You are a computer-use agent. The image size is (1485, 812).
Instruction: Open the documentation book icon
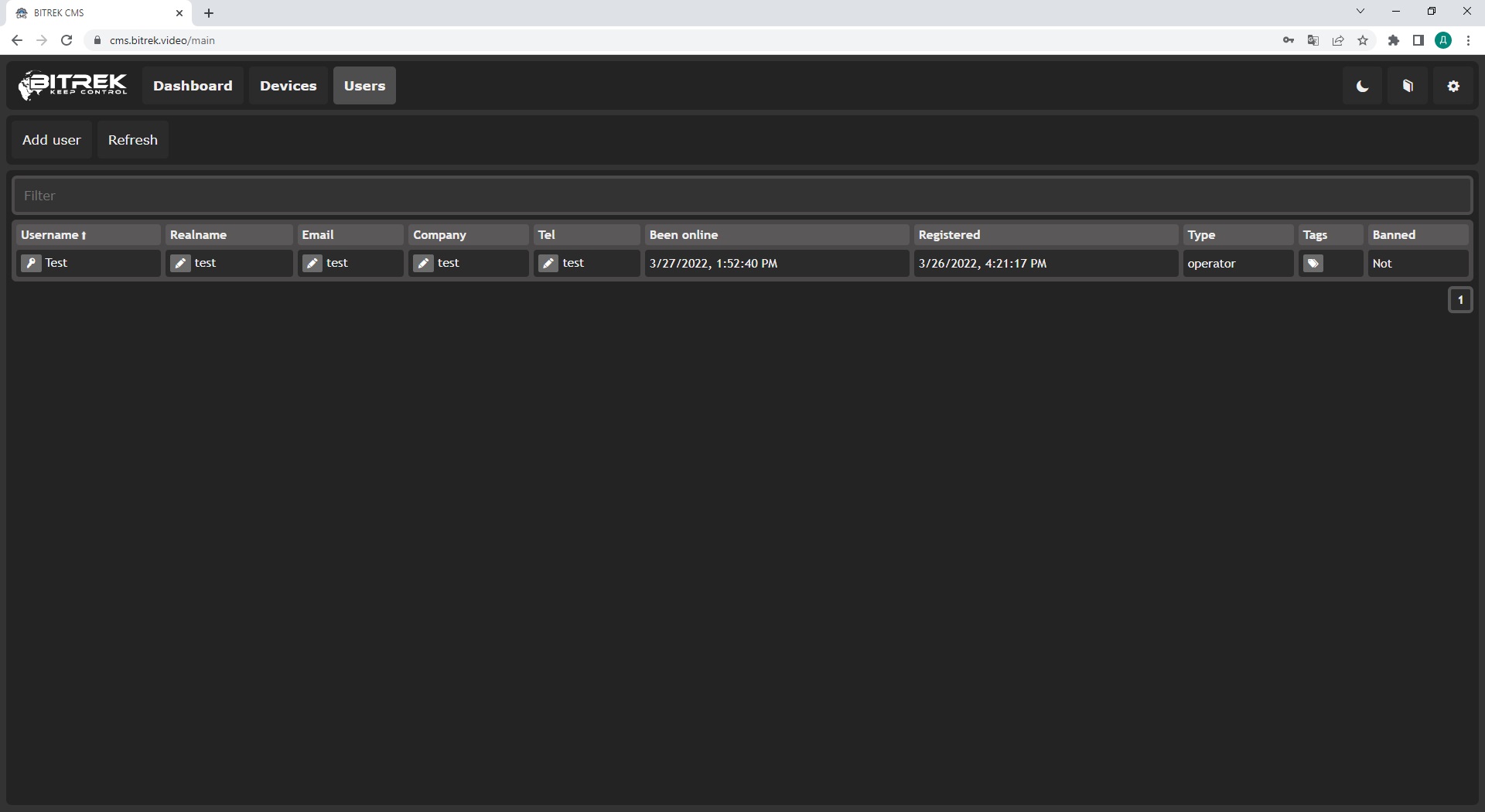point(1408,86)
